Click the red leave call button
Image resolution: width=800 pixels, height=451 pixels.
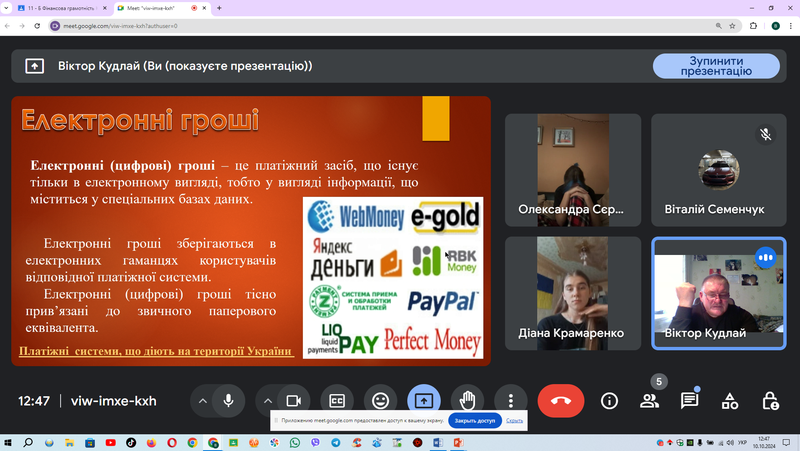(561, 401)
